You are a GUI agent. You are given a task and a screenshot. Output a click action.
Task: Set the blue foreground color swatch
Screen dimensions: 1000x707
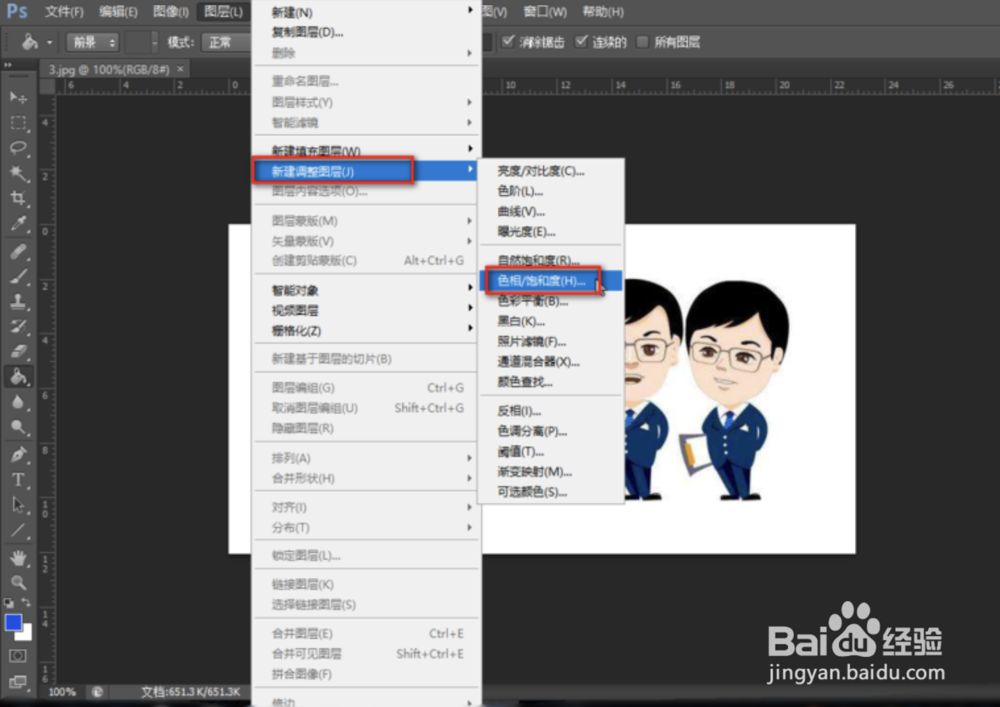12,622
